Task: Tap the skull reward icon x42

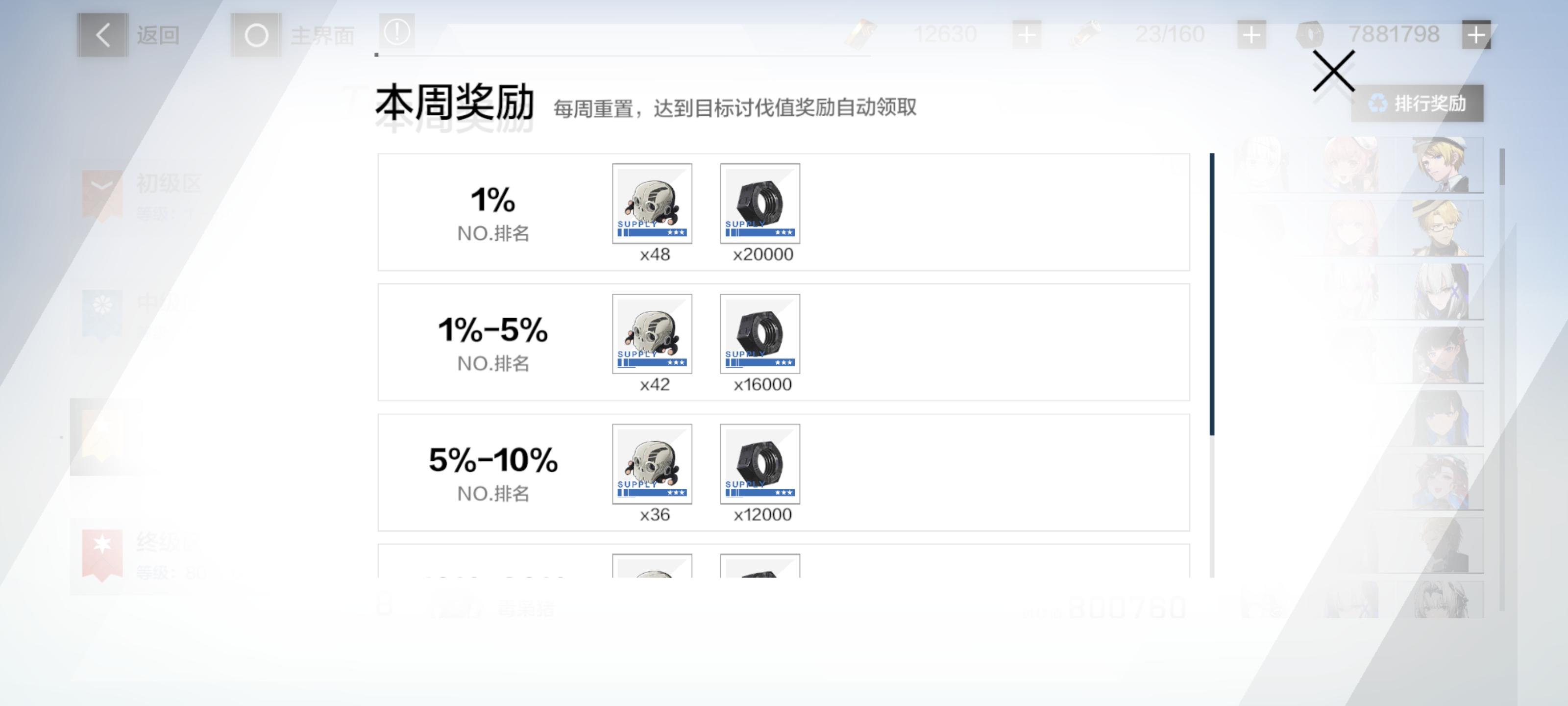Action: coord(651,334)
